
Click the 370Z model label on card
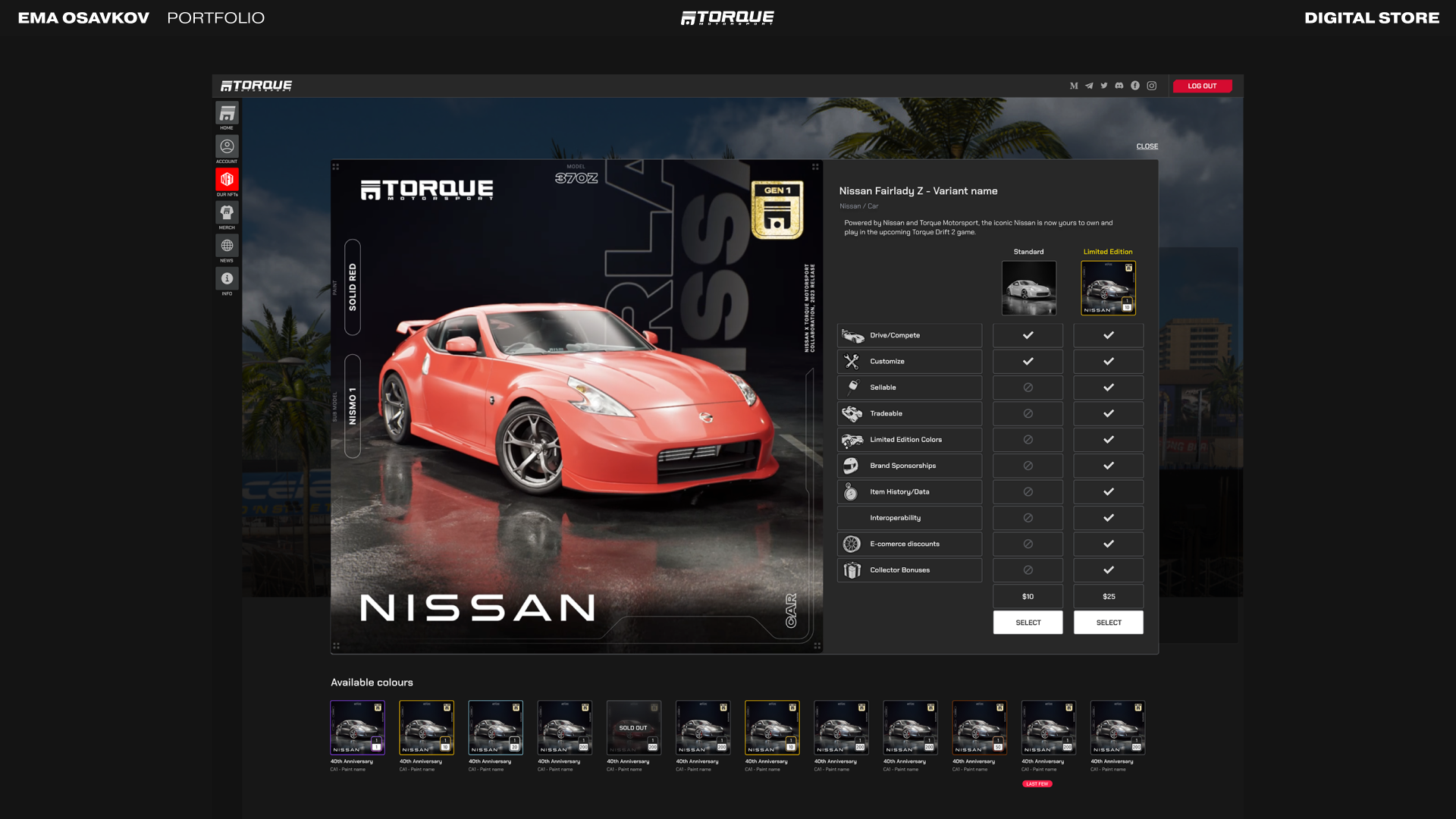(x=576, y=178)
